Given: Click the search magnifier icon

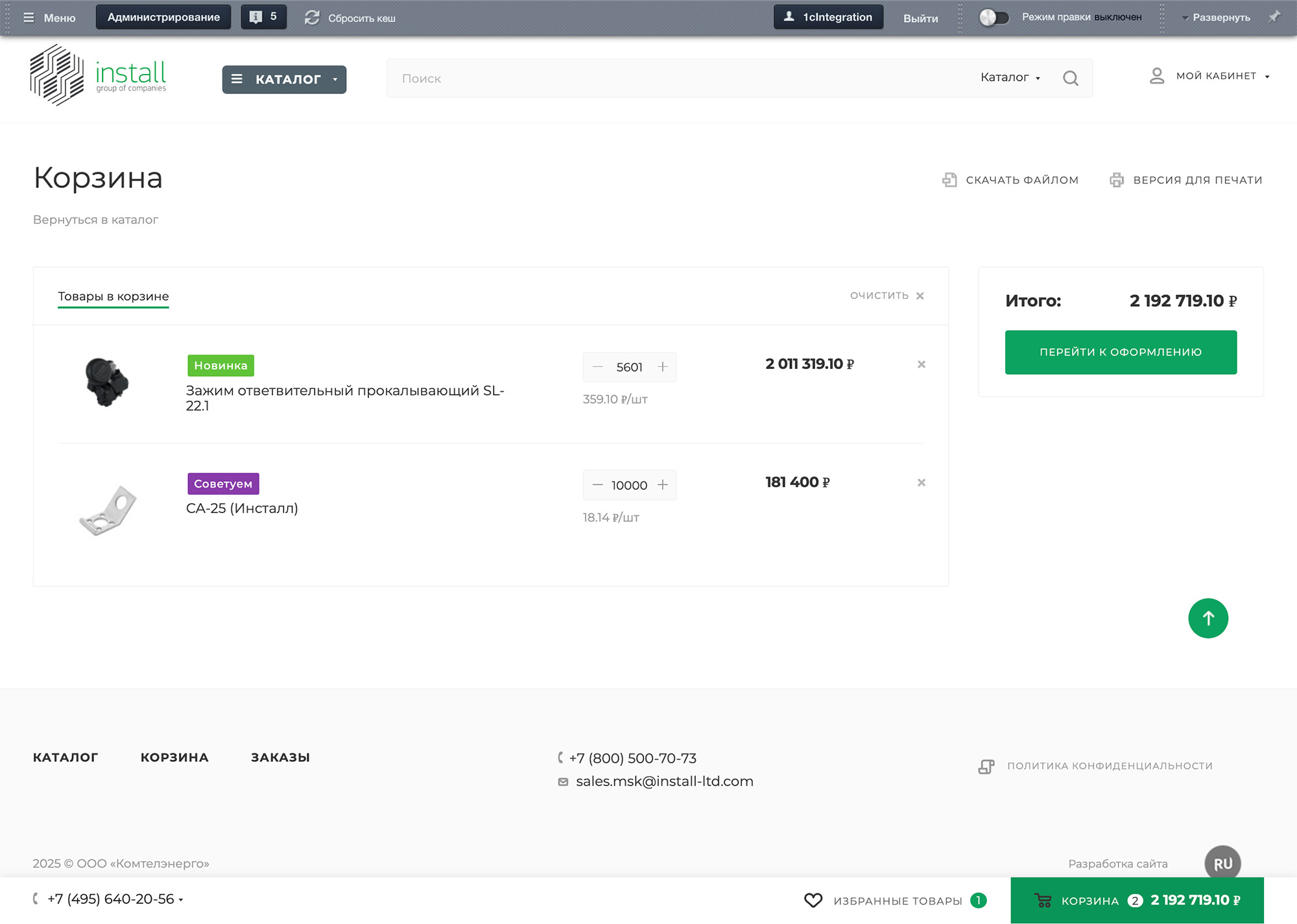Looking at the screenshot, I should point(1070,78).
